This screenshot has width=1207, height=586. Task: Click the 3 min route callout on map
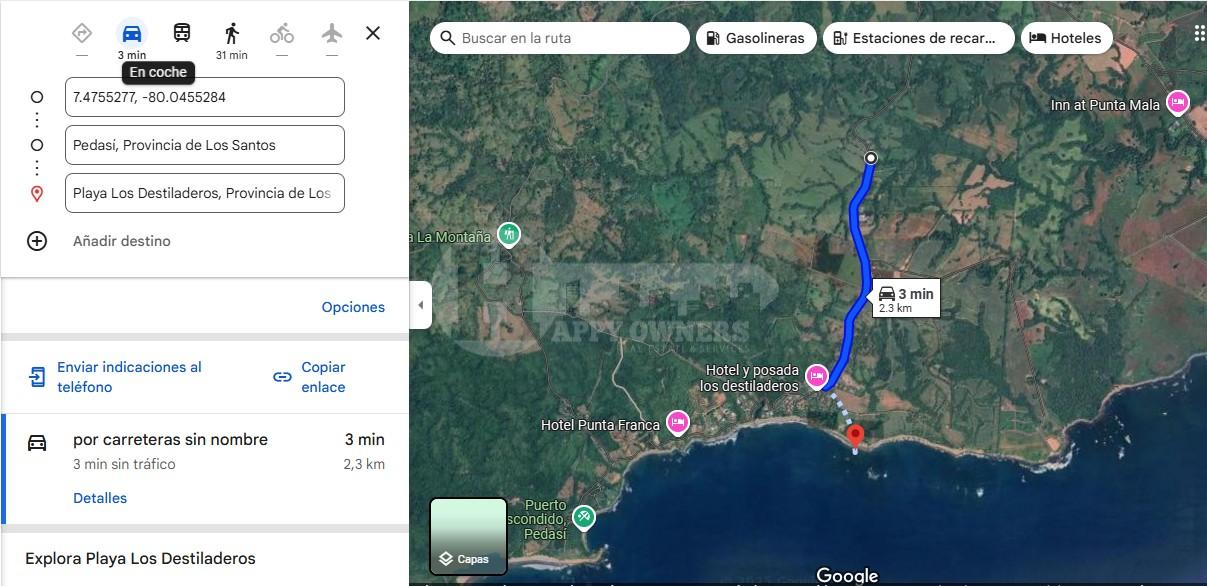click(906, 298)
